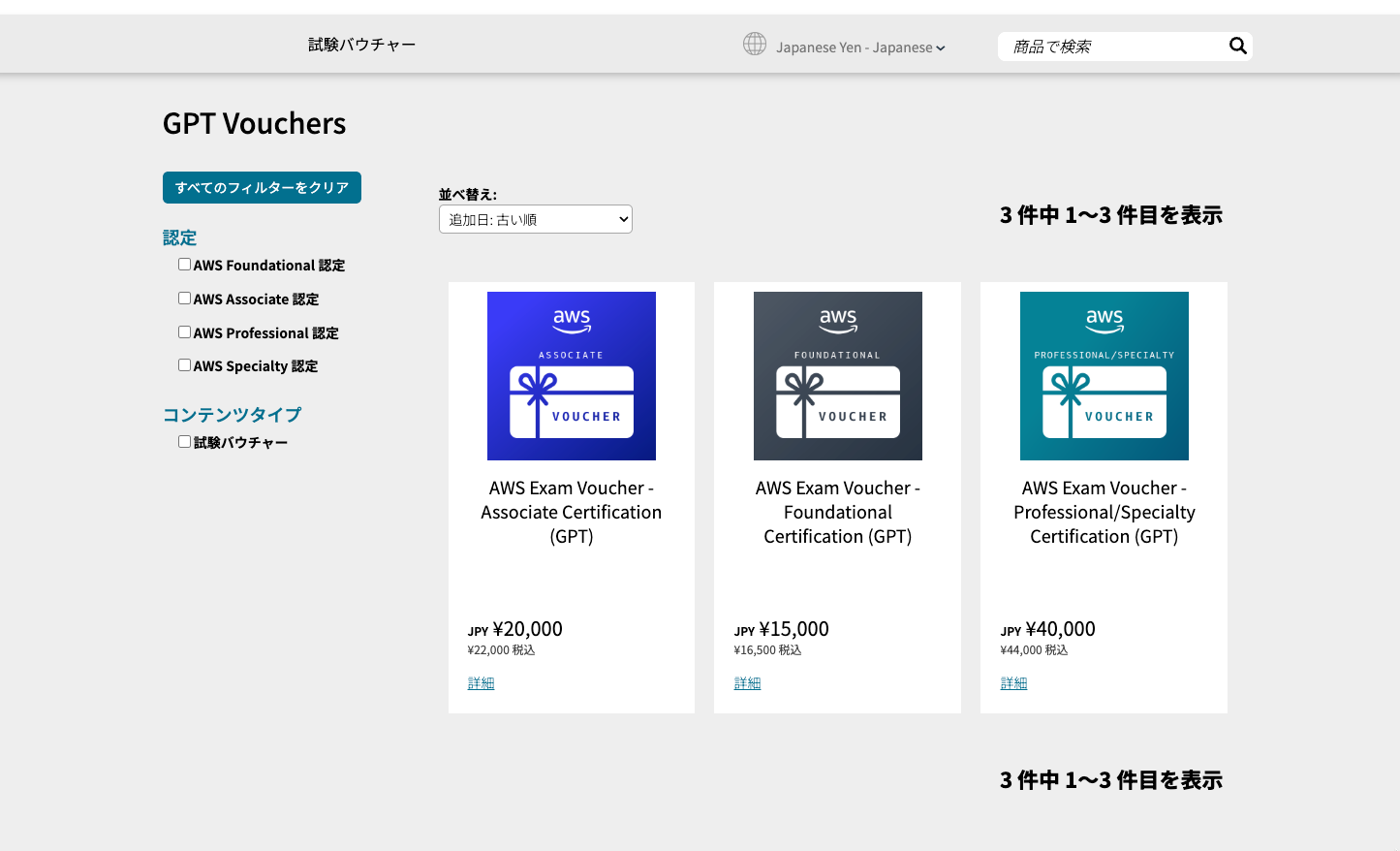Image resolution: width=1400 pixels, height=851 pixels.
Task: Open 詳細 link for Professional/Specialty voucher
Action: tap(1013, 683)
